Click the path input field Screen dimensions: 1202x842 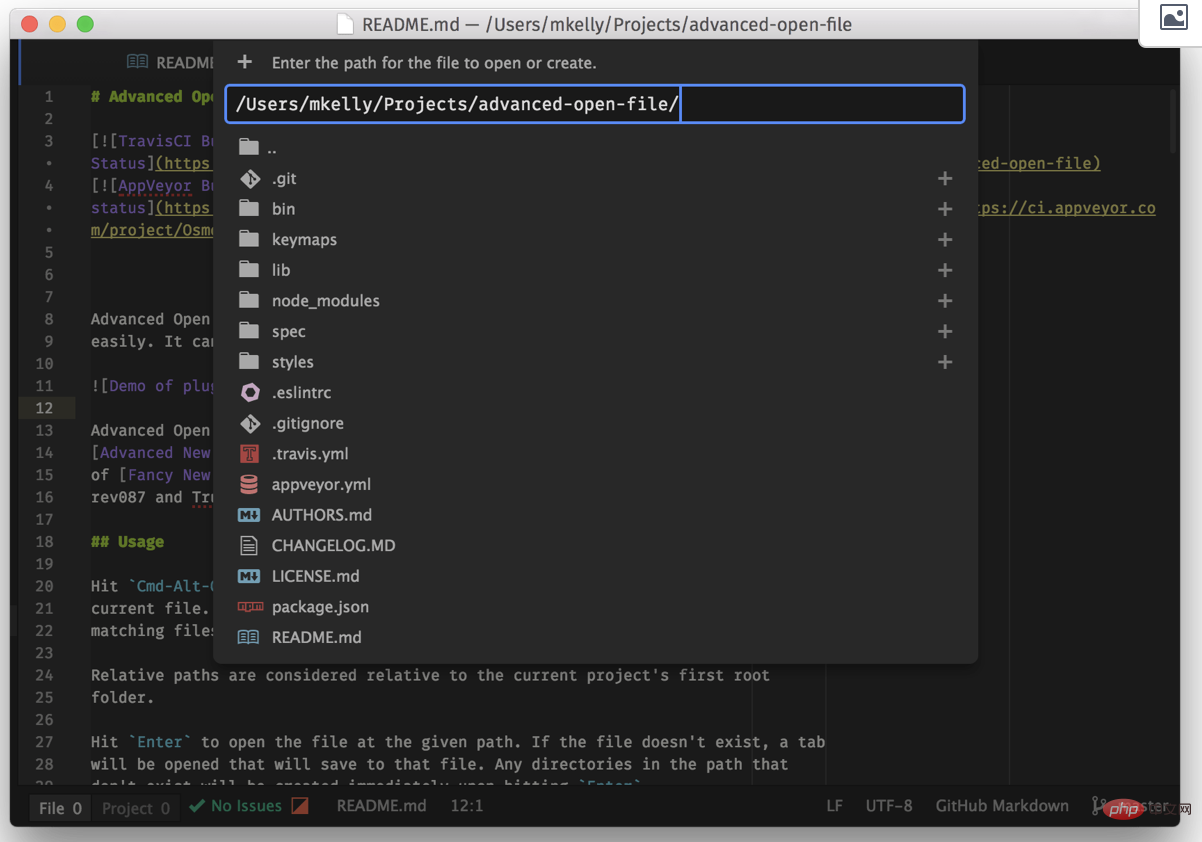(595, 104)
